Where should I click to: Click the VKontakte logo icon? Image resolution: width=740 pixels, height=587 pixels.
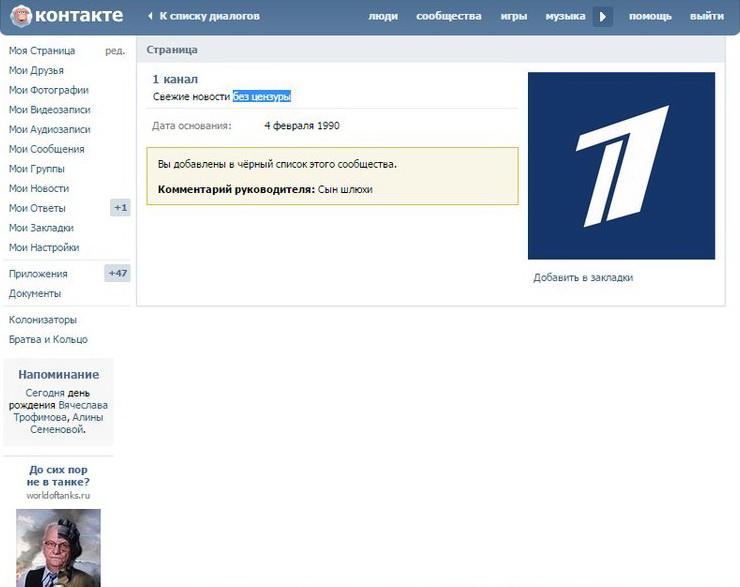[x=21, y=16]
